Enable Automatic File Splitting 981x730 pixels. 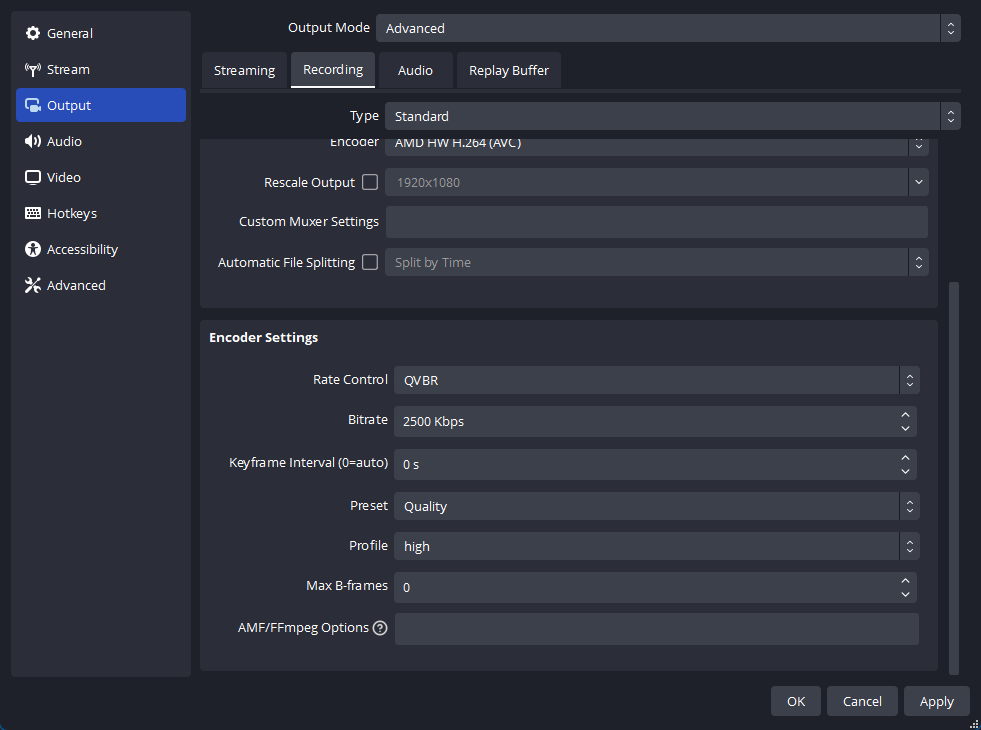point(369,262)
